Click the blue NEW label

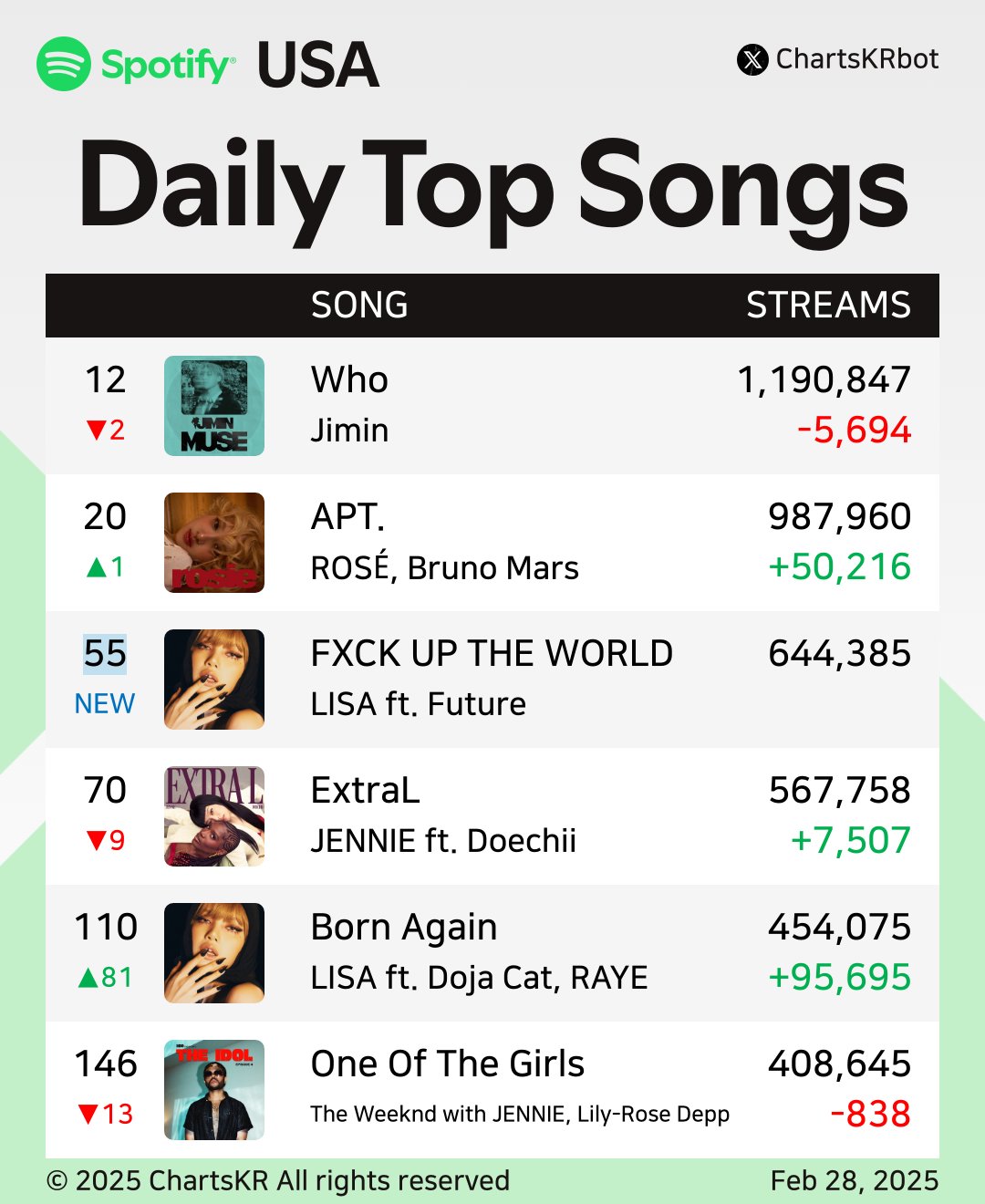[x=105, y=704]
